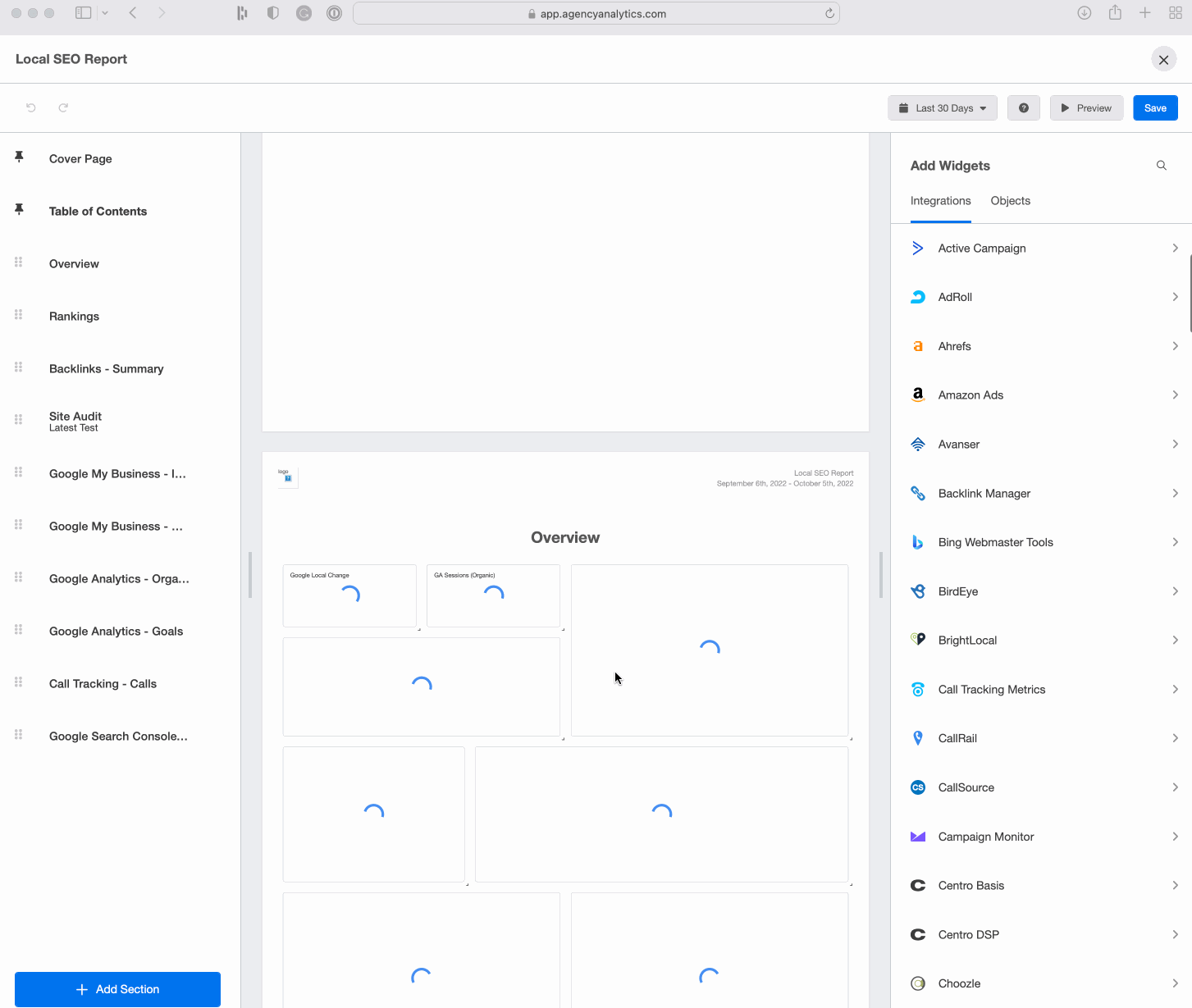Select the CallRail pin icon
1192x1008 pixels.
pos(917,737)
